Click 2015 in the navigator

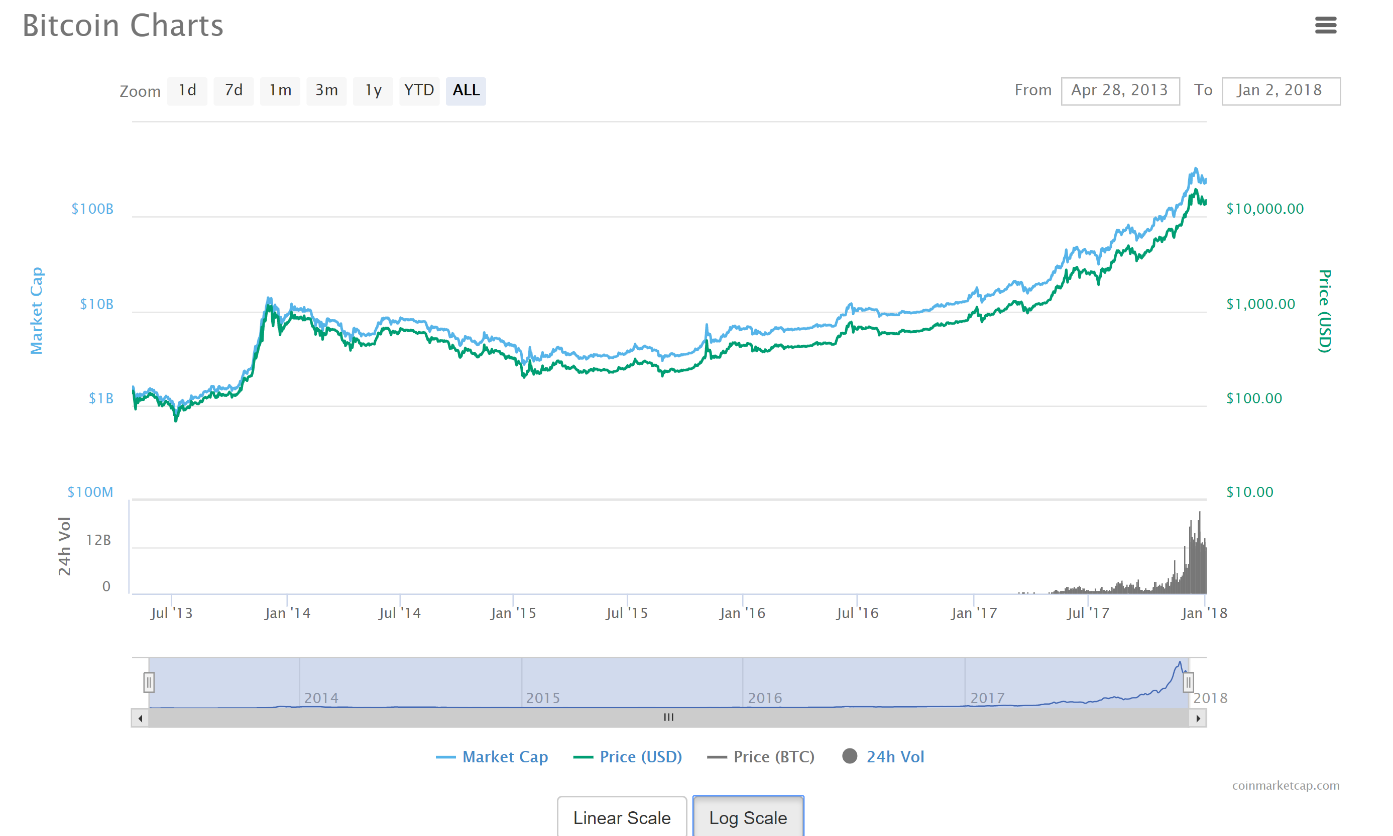click(x=543, y=698)
